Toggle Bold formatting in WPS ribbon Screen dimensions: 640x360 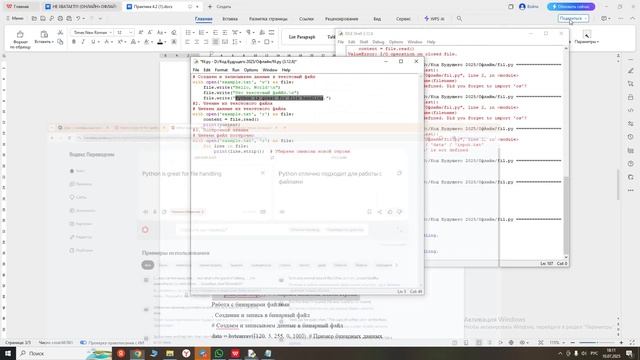tap(74, 42)
